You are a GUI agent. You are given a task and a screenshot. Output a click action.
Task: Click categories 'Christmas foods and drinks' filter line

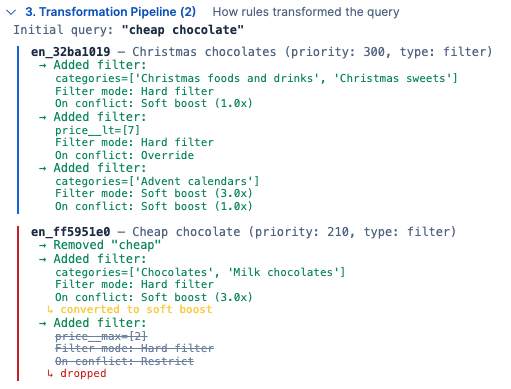click(x=256, y=78)
